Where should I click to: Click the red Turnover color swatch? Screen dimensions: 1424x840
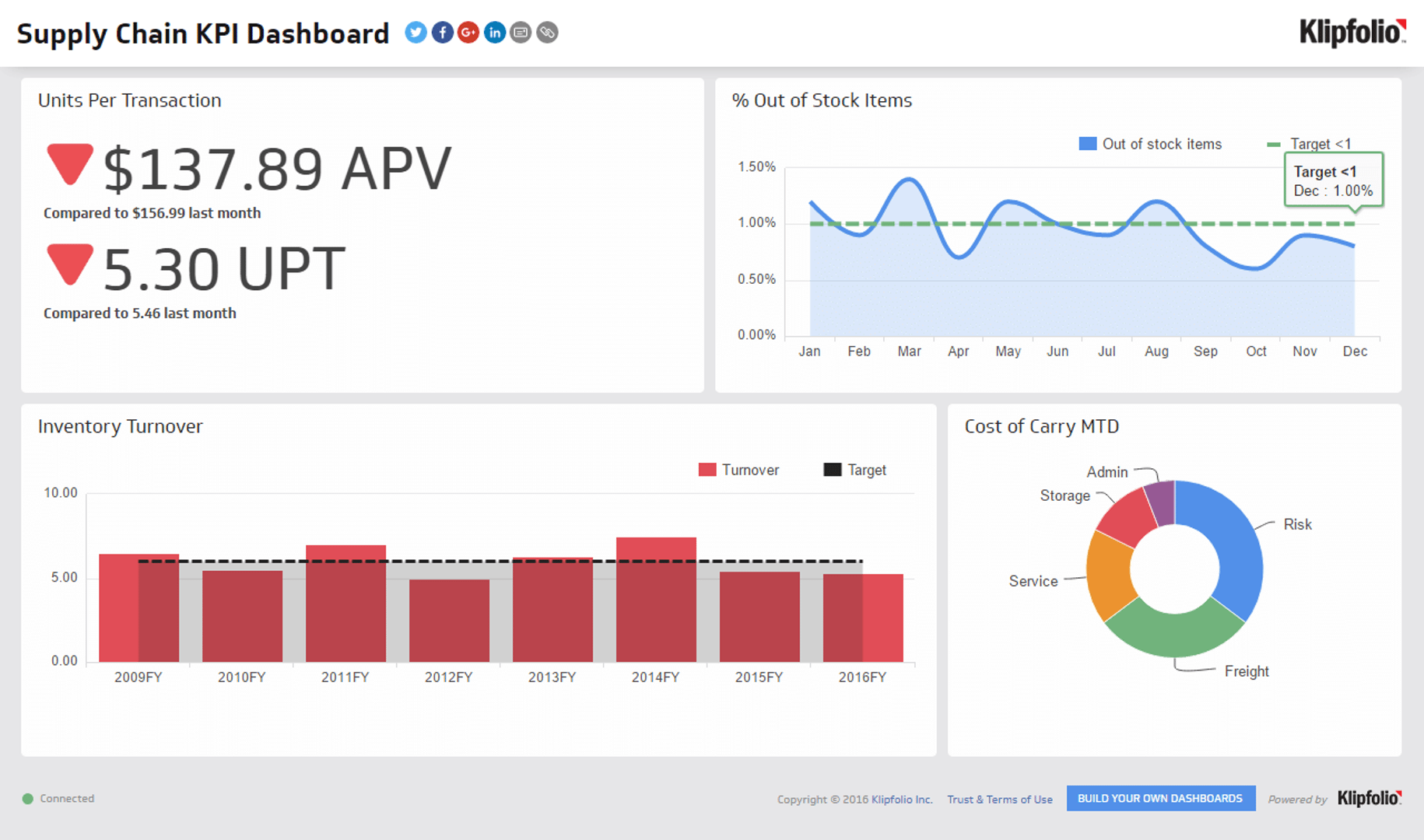click(x=707, y=470)
